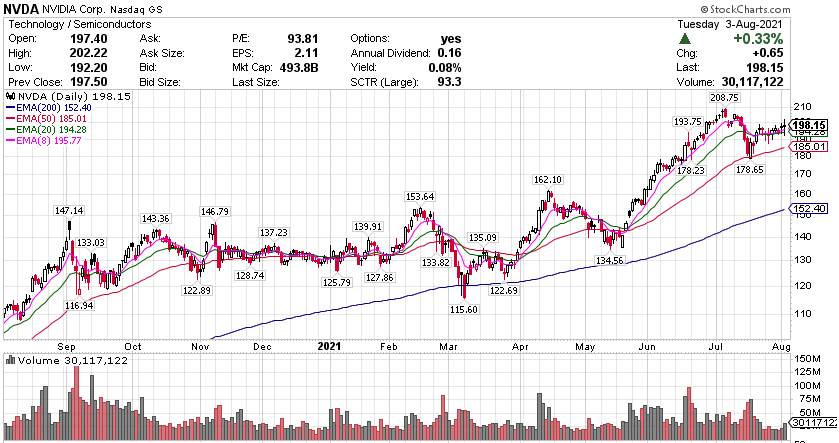The height and width of the screenshot is (443, 839).
Task: Click the Annual Dividend value 0.16
Action: coord(449,53)
